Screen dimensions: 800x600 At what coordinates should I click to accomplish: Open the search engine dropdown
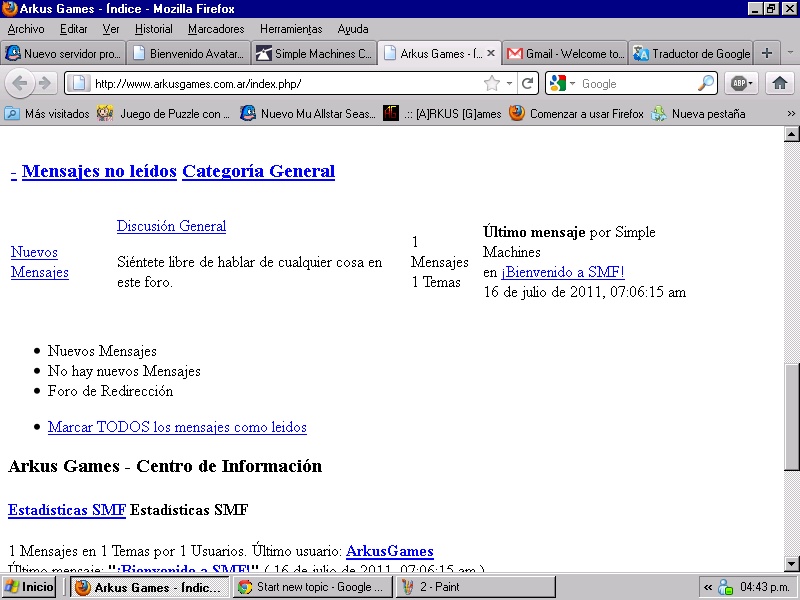tap(572, 83)
